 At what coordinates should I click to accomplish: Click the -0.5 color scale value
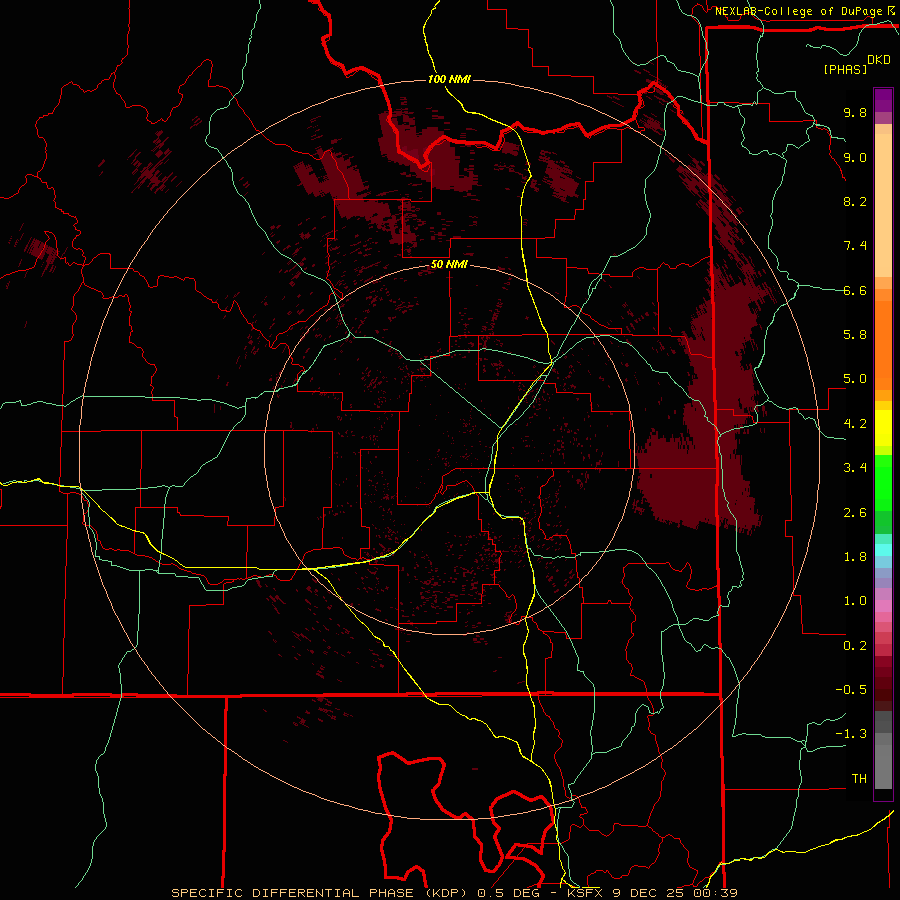tap(851, 690)
